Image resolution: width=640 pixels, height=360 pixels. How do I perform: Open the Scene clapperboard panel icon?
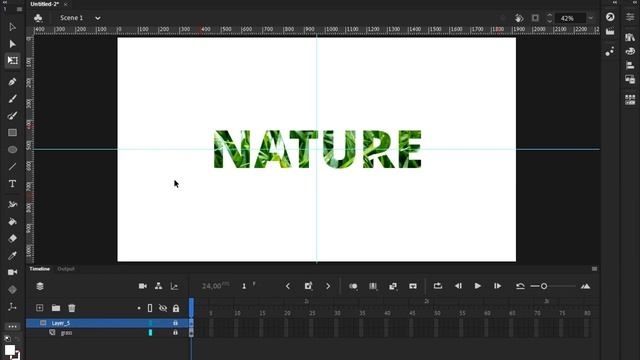tap(610, 32)
